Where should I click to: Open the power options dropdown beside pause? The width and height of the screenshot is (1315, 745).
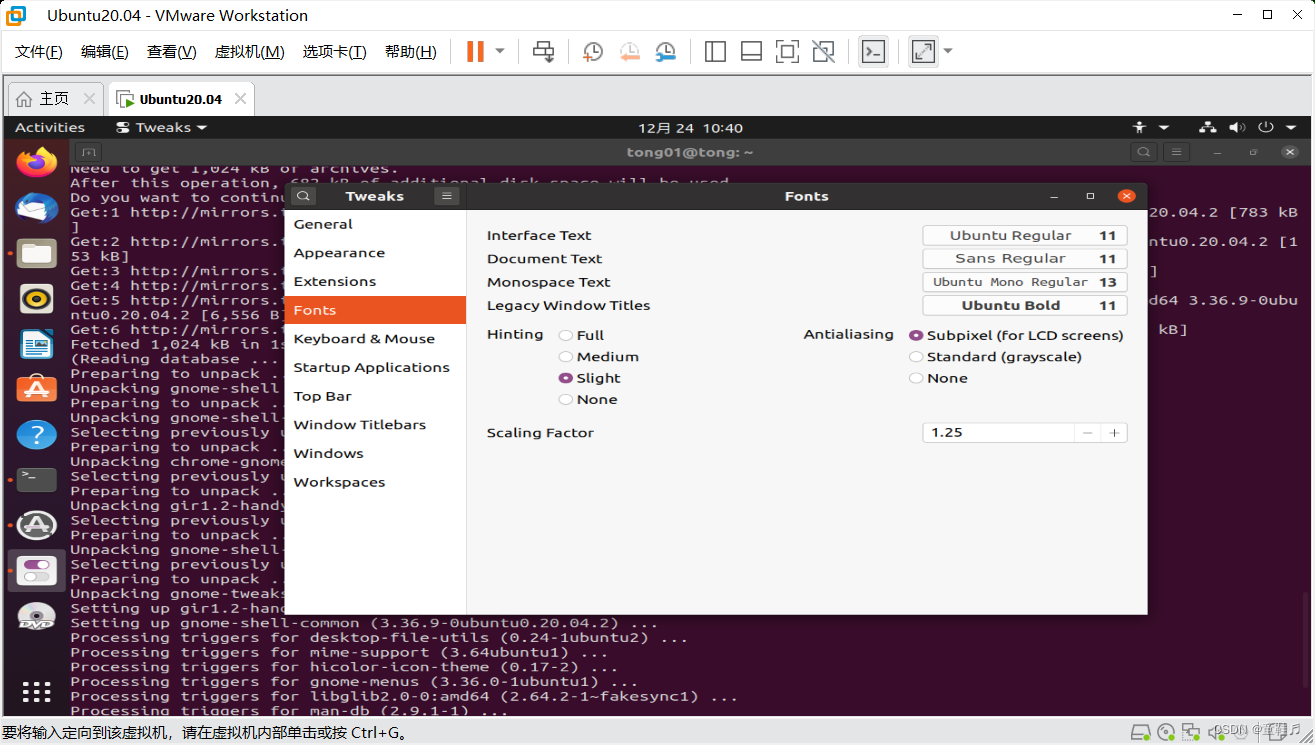pyautogui.click(x=500, y=51)
